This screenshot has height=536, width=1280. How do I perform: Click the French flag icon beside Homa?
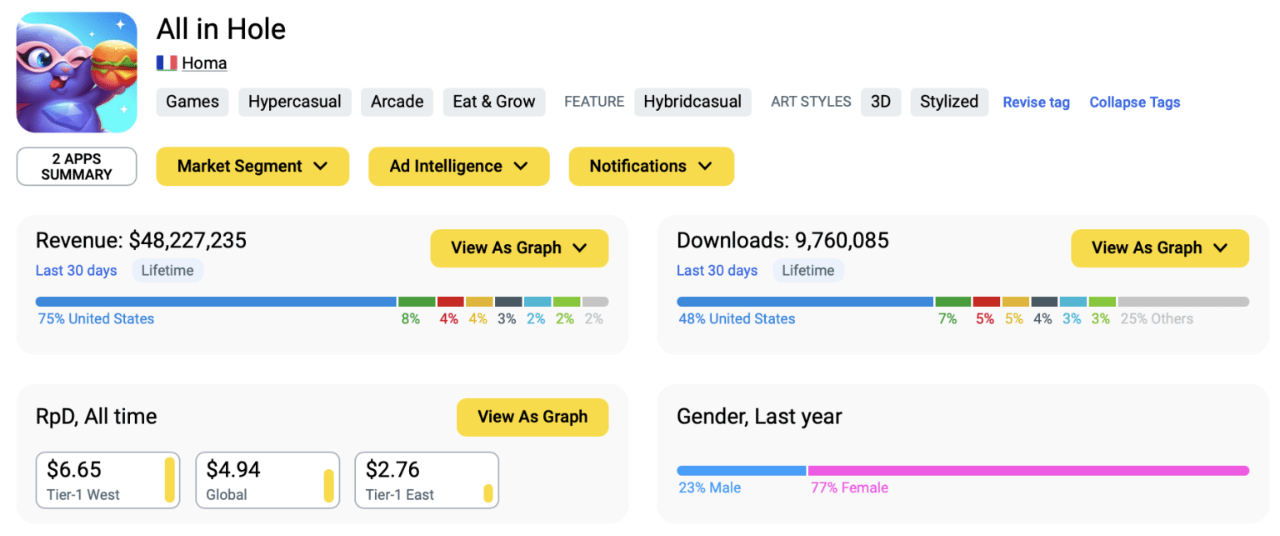[x=167, y=63]
